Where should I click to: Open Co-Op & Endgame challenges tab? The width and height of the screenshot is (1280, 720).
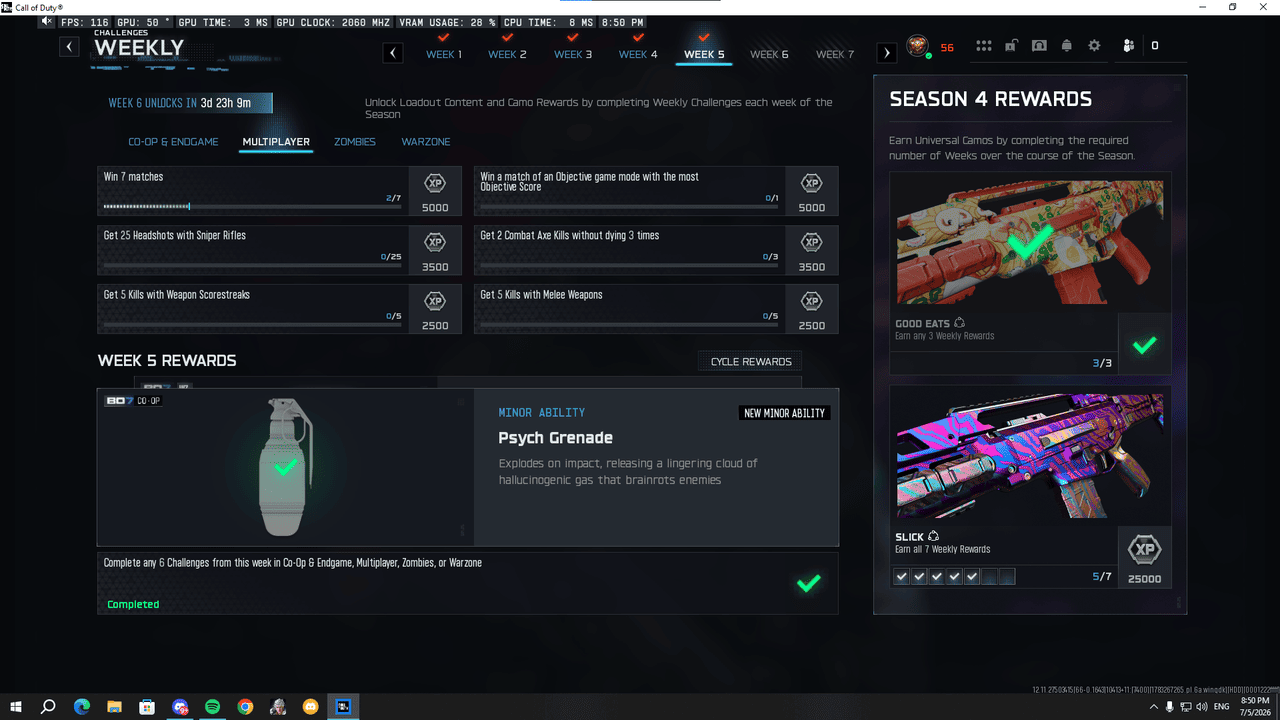tap(173, 142)
